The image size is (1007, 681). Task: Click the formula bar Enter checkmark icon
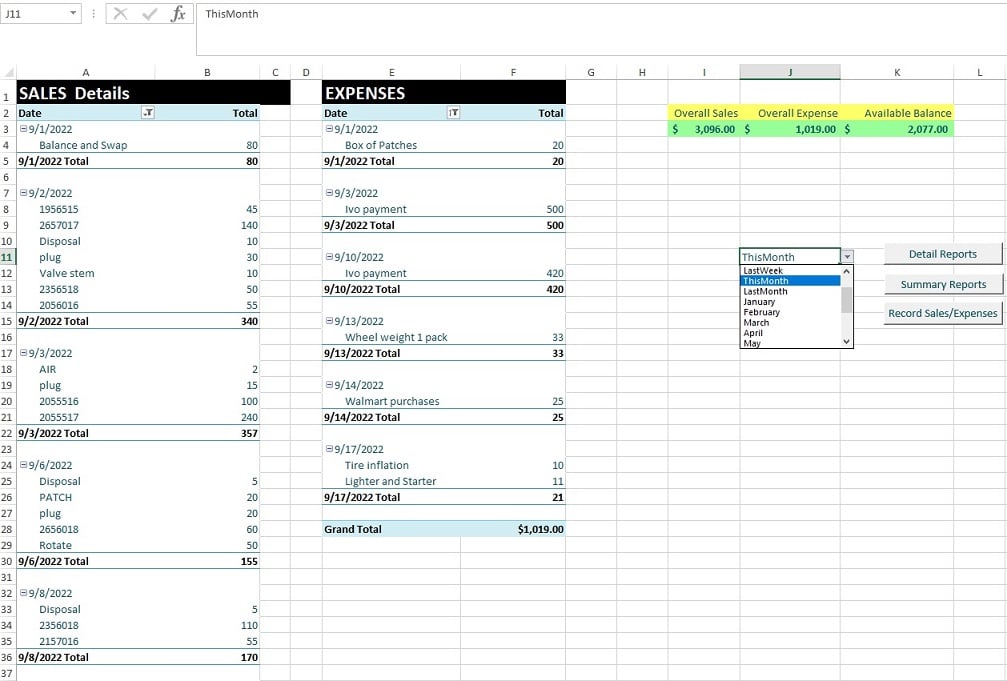click(x=150, y=13)
